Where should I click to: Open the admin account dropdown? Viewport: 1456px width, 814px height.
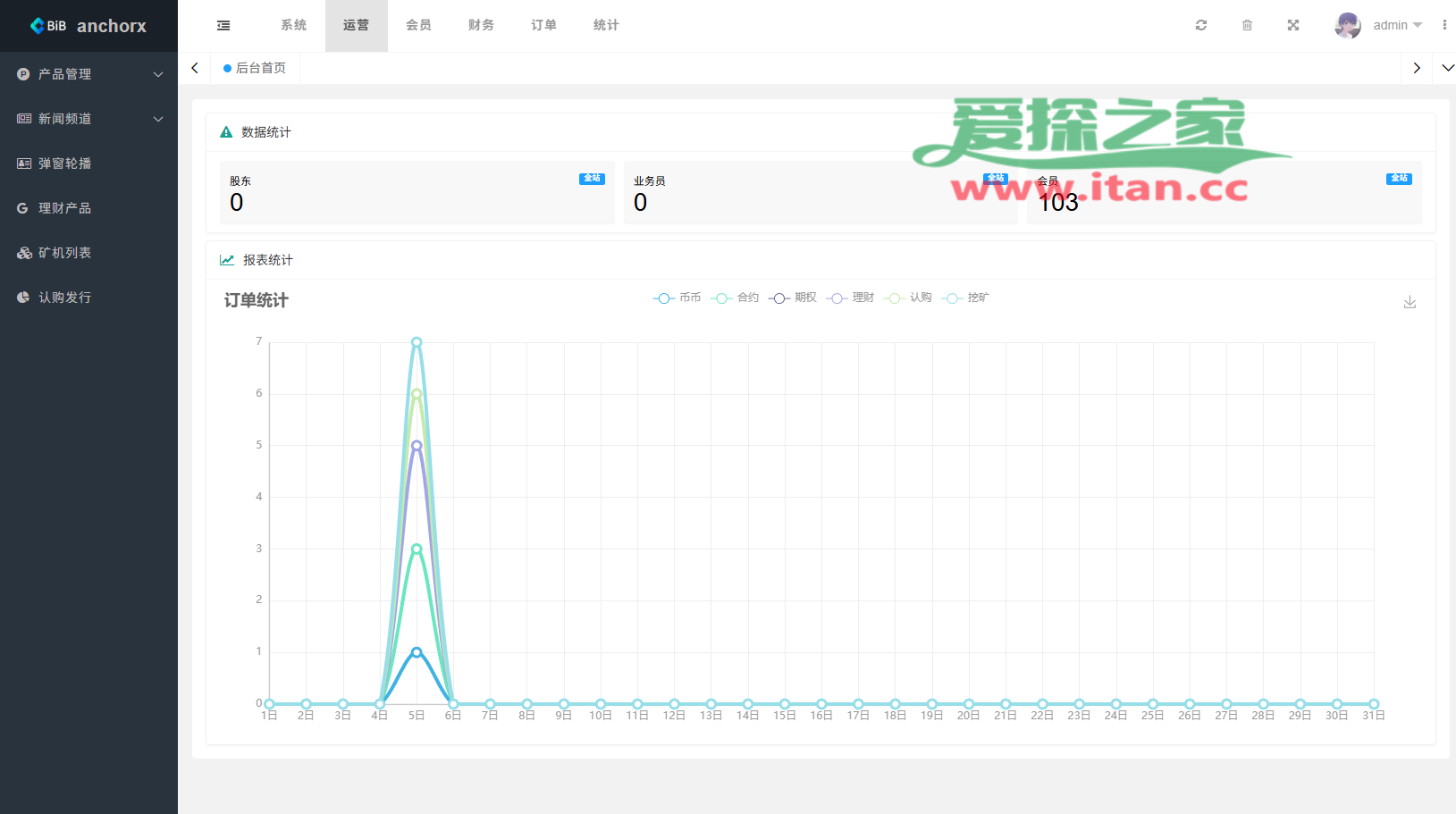[1397, 26]
